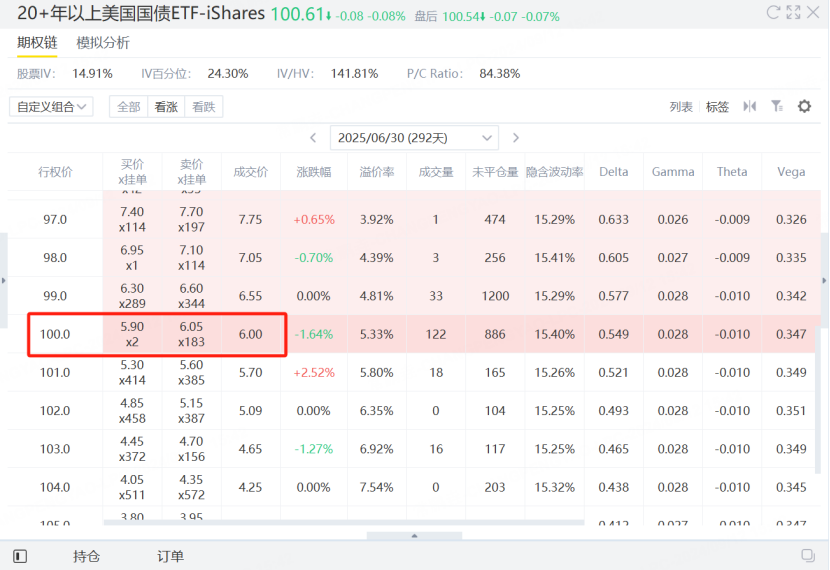Click the Delta value 0.493
Screen dimensions: 830x570
(x=614, y=411)
